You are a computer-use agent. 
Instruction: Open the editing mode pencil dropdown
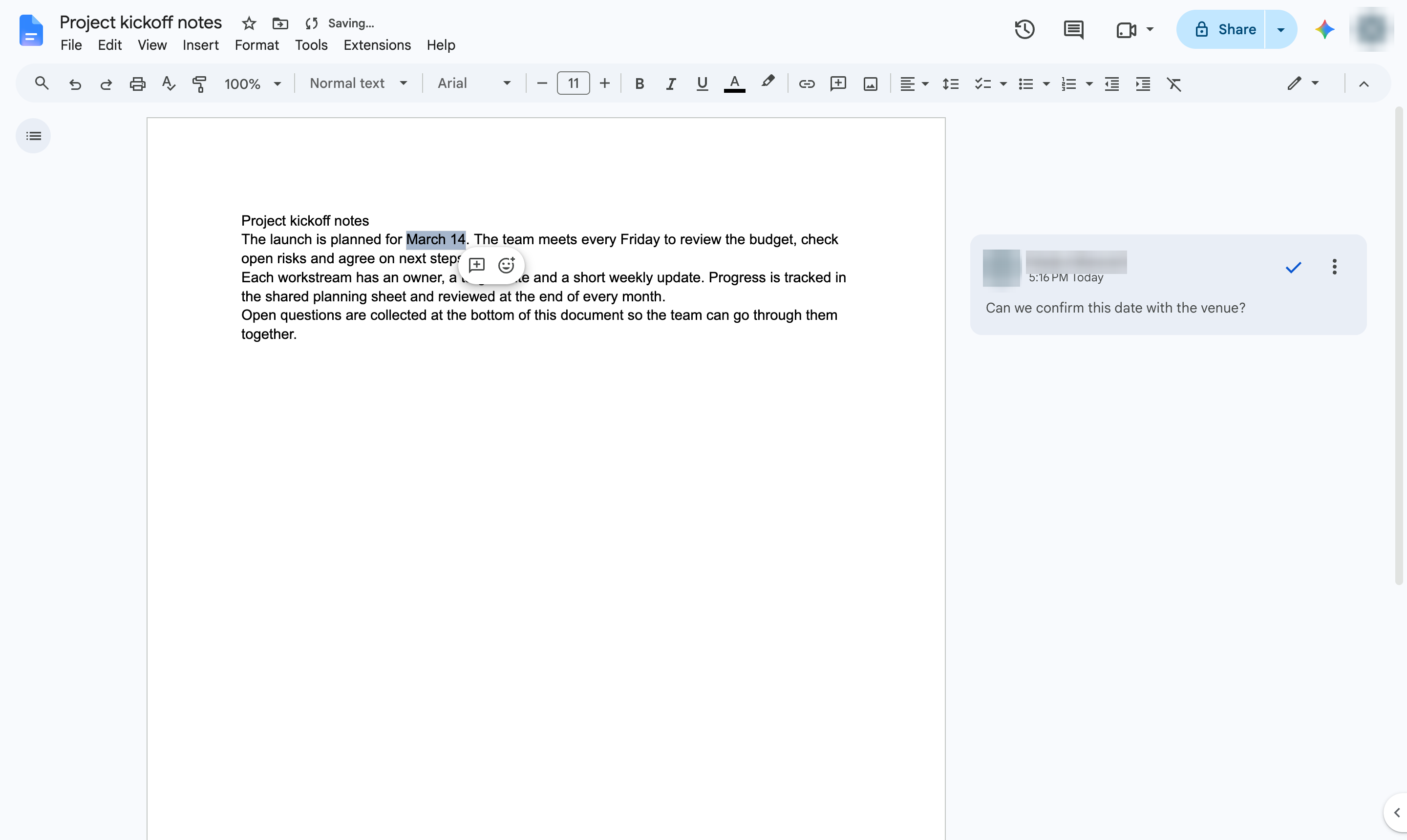pyautogui.click(x=1302, y=84)
